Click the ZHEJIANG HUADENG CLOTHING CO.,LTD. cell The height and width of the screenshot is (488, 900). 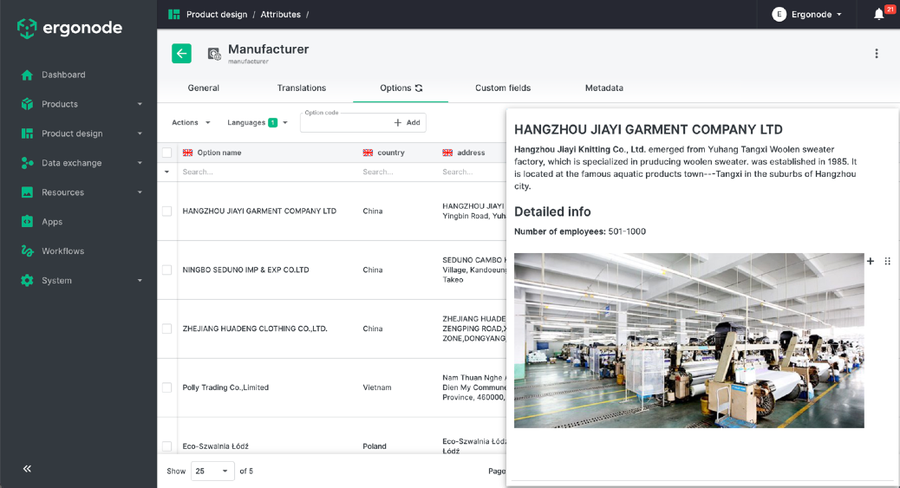255,329
